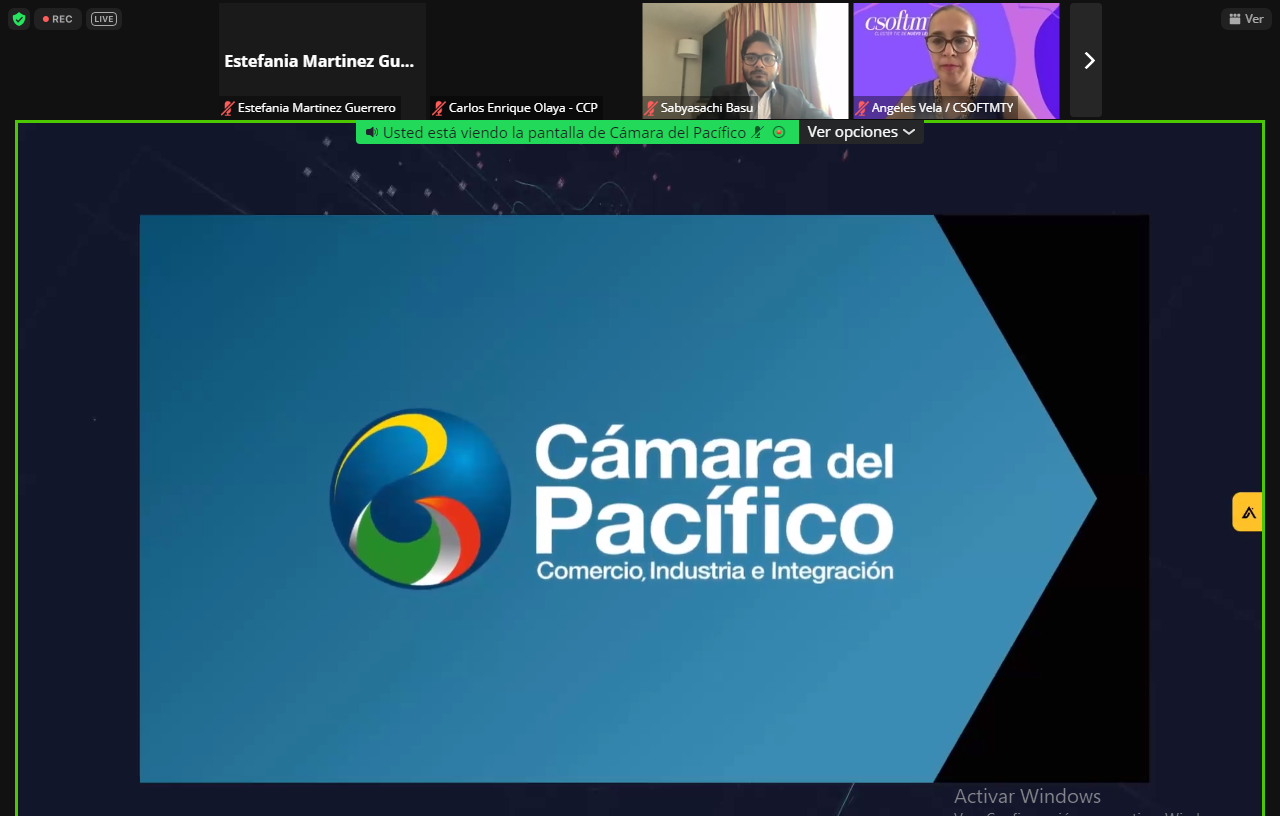Click the Cámara del Pacífico globe logo
Image resolution: width=1280 pixels, height=816 pixels.
[x=420, y=498]
